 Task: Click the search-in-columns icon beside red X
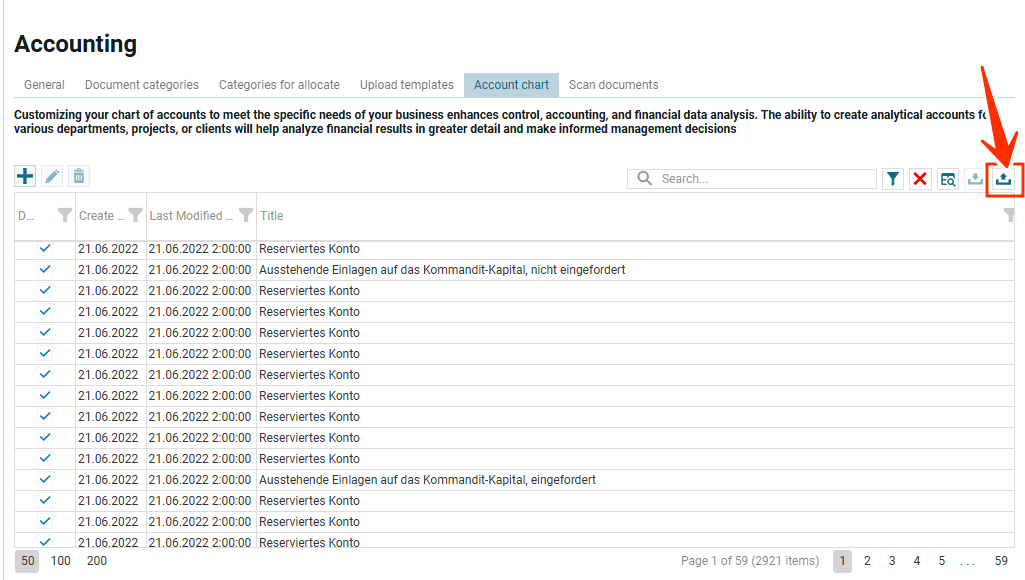coord(947,179)
